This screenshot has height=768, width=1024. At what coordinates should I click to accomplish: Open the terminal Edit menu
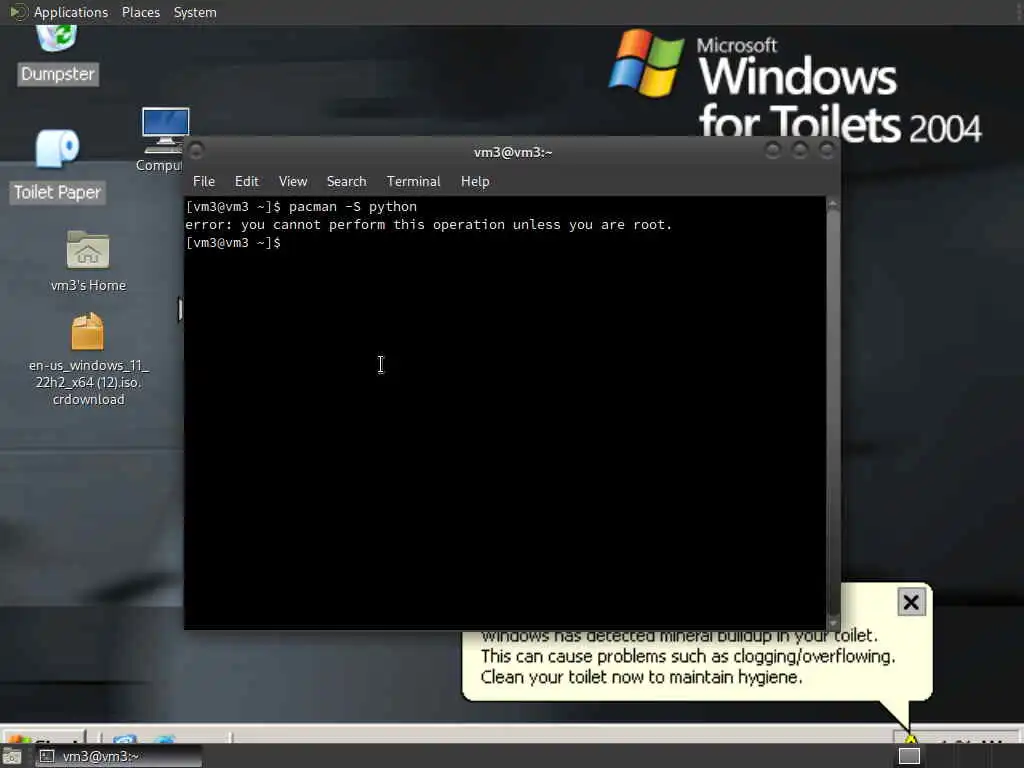[x=246, y=182]
